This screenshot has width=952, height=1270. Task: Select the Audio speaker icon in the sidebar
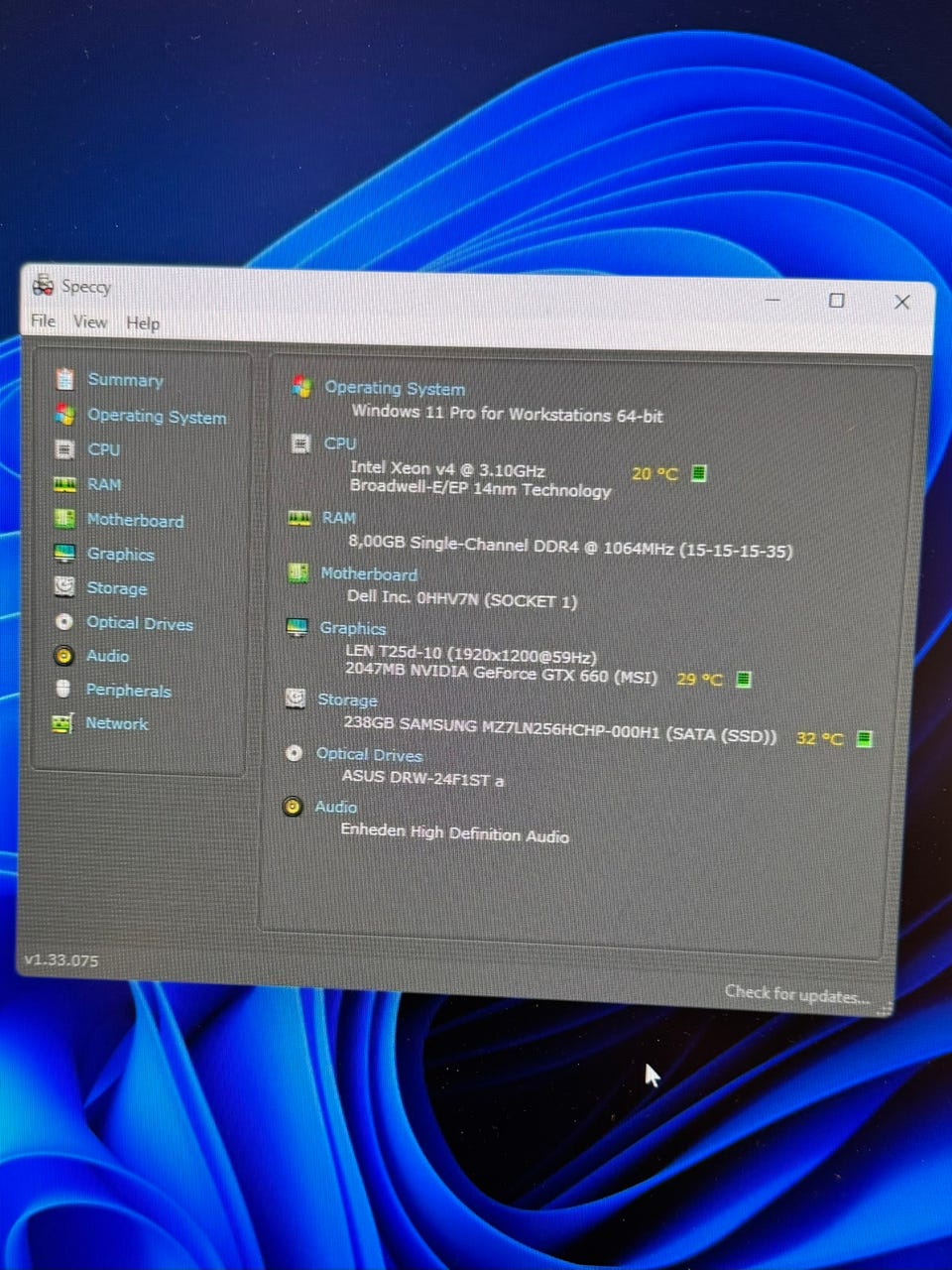pos(64,656)
